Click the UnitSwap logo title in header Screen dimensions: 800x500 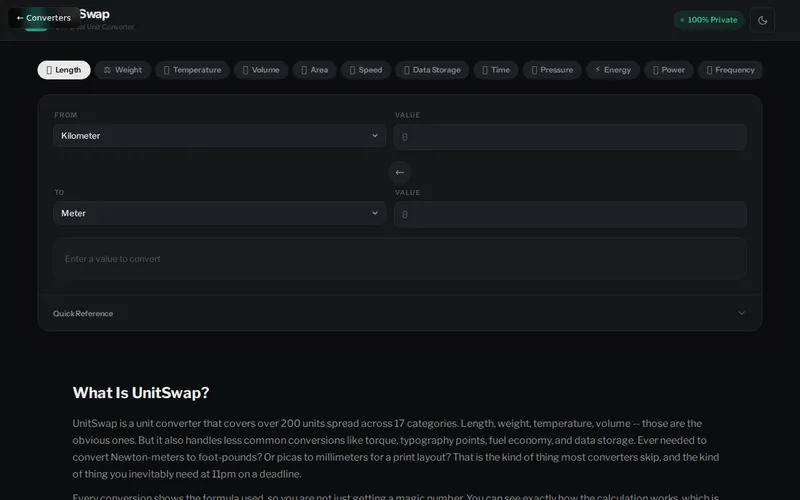(94, 14)
